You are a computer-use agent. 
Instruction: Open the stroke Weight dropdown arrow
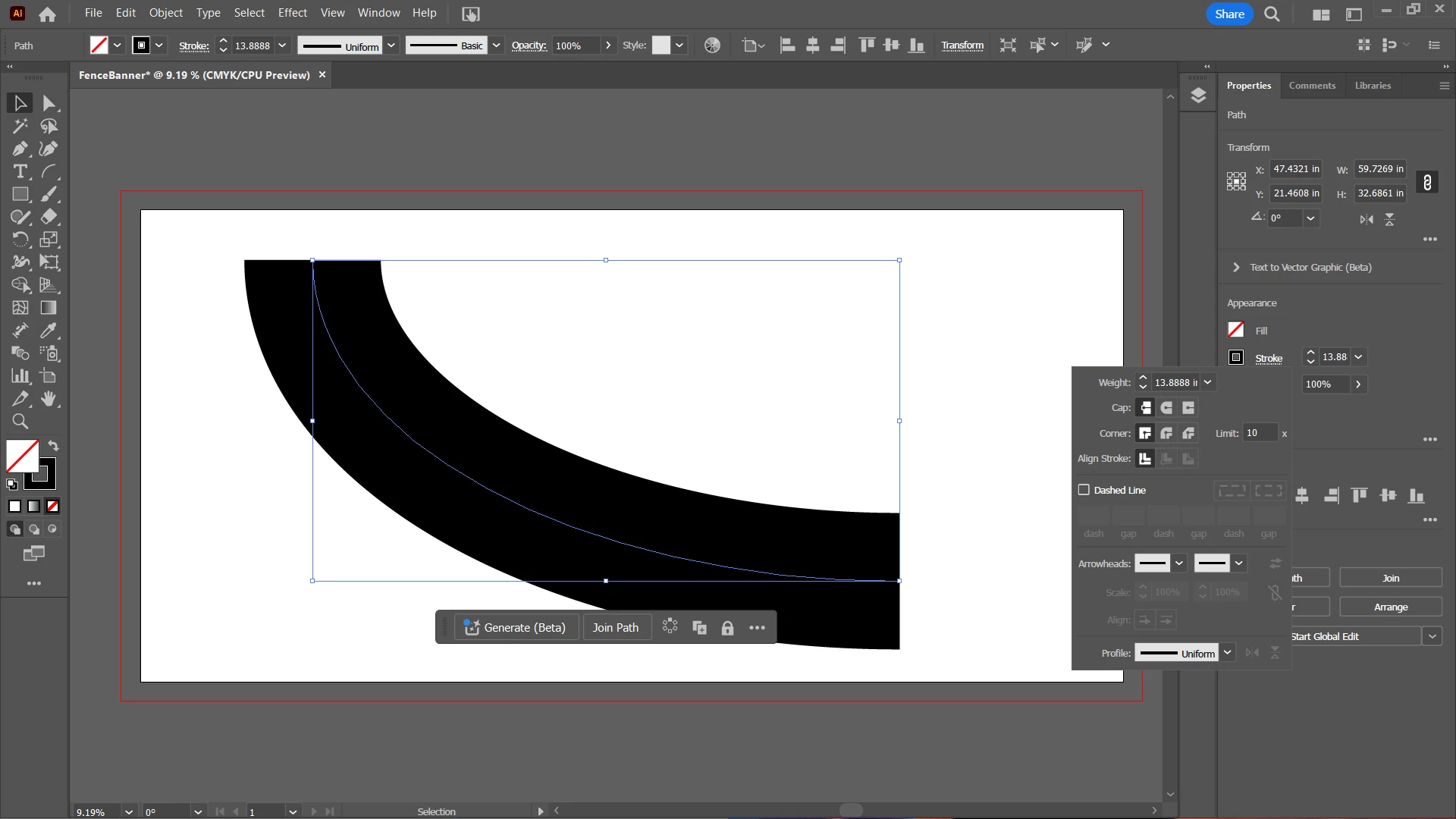coord(1208,382)
